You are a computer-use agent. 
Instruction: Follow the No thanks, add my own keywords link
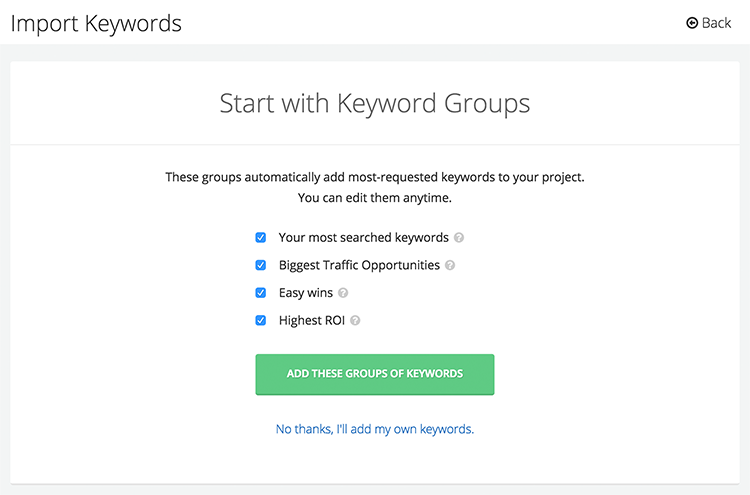pos(375,429)
